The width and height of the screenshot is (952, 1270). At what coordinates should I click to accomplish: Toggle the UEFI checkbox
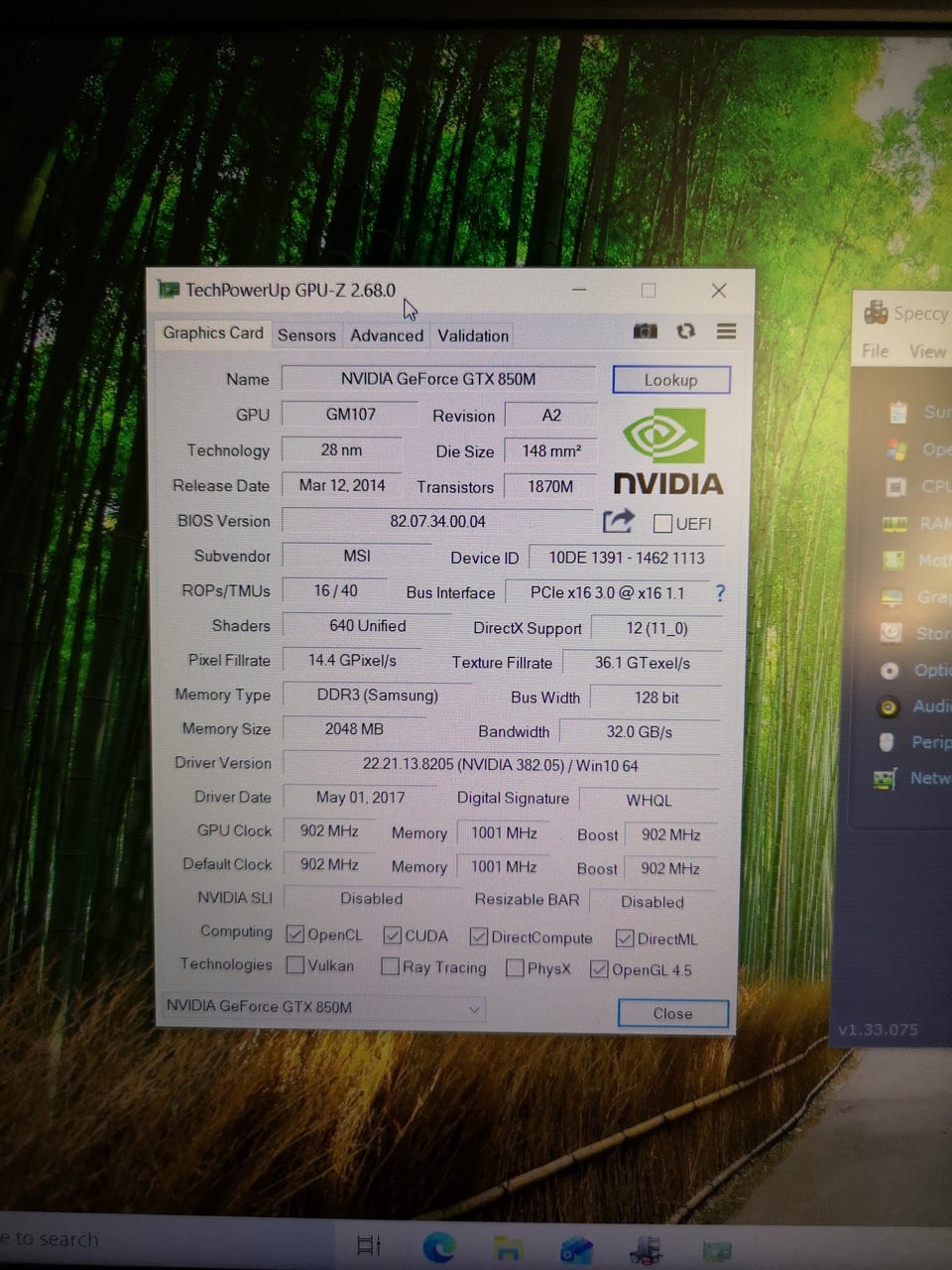663,524
